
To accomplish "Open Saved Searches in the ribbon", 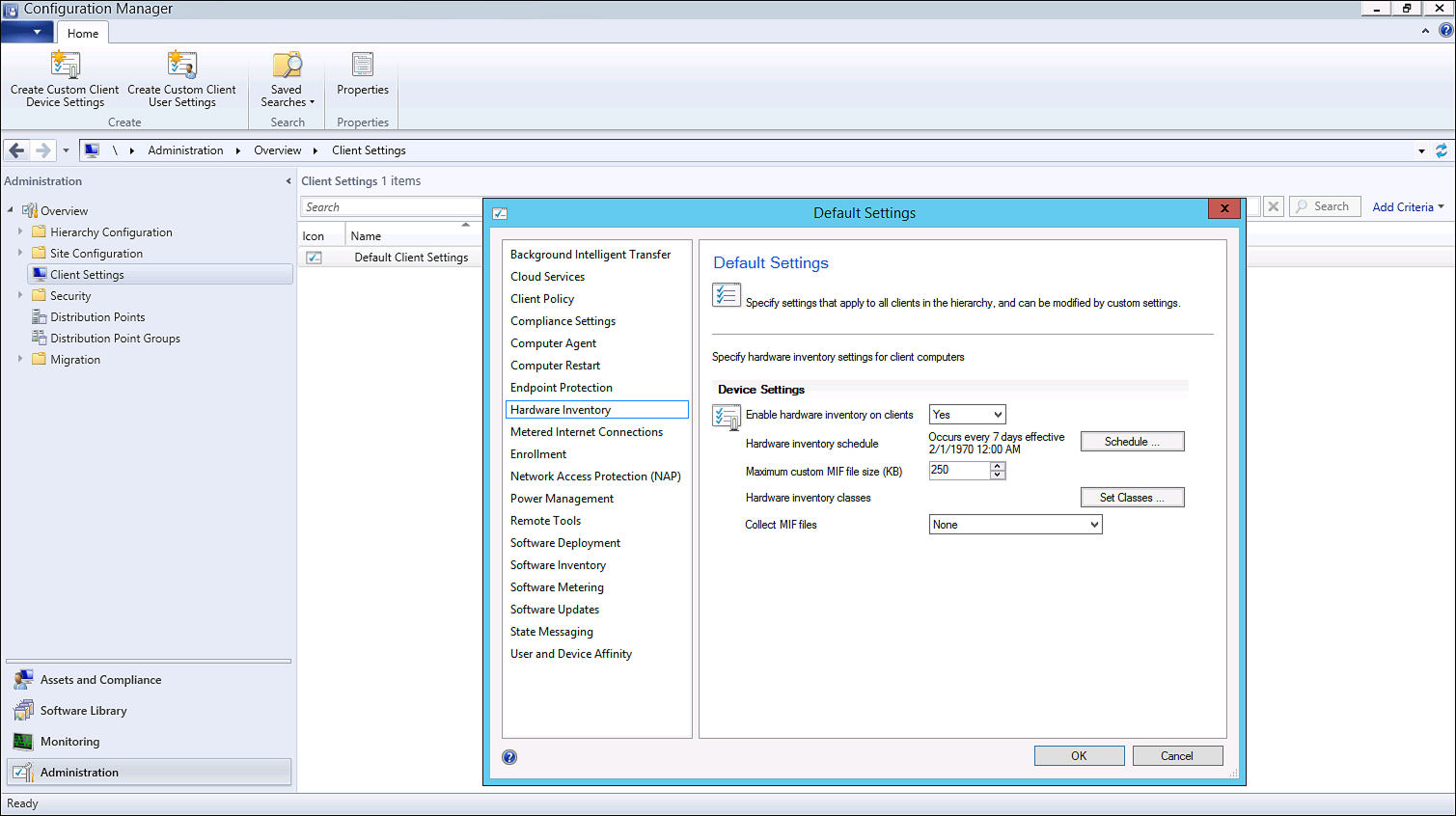I will pyautogui.click(x=287, y=77).
